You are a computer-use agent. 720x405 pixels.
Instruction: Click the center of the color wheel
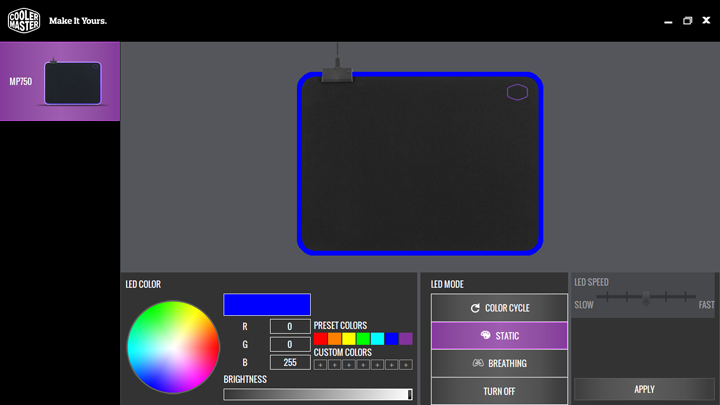[x=173, y=347]
